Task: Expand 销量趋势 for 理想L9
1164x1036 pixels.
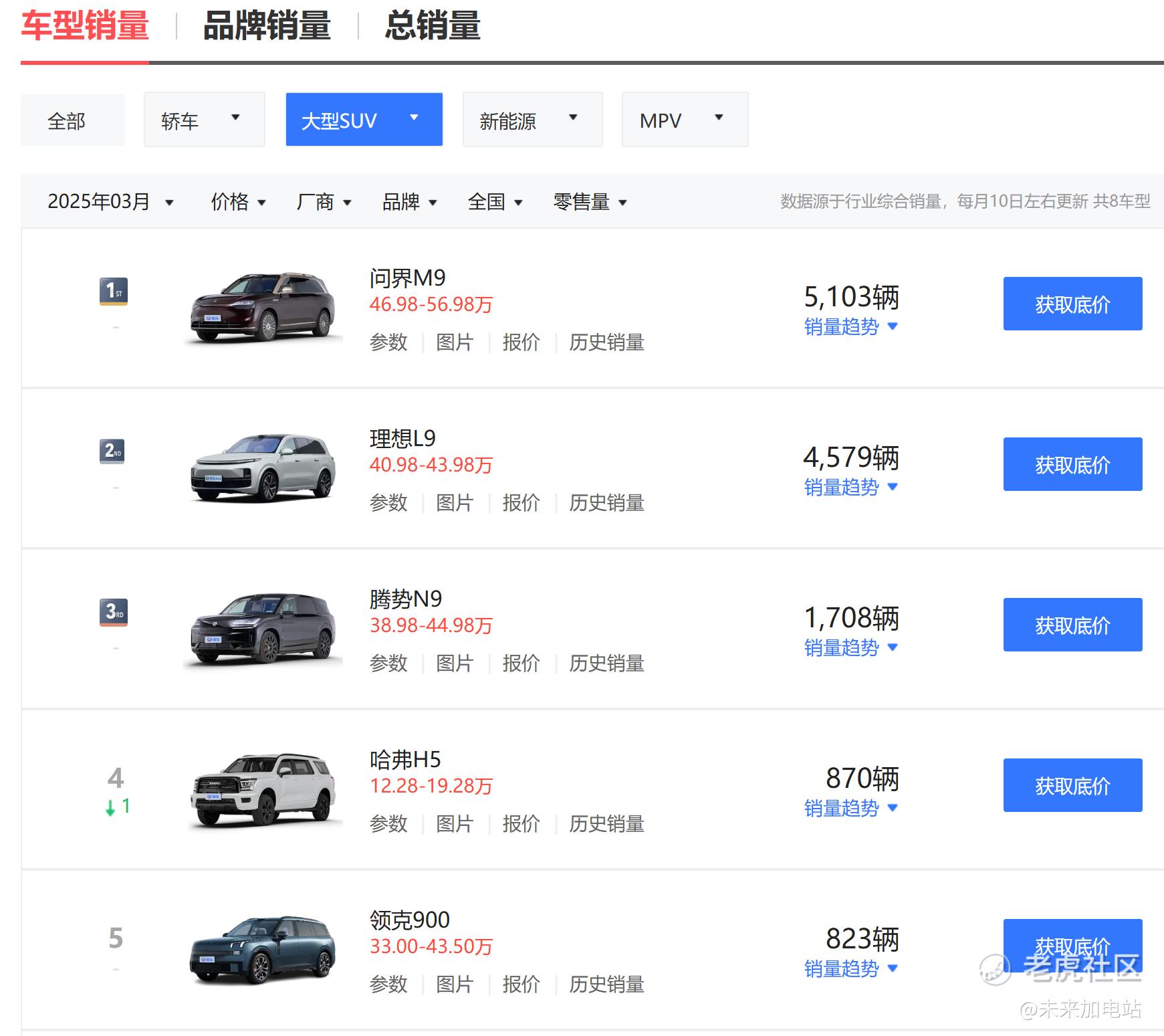Action: [851, 488]
